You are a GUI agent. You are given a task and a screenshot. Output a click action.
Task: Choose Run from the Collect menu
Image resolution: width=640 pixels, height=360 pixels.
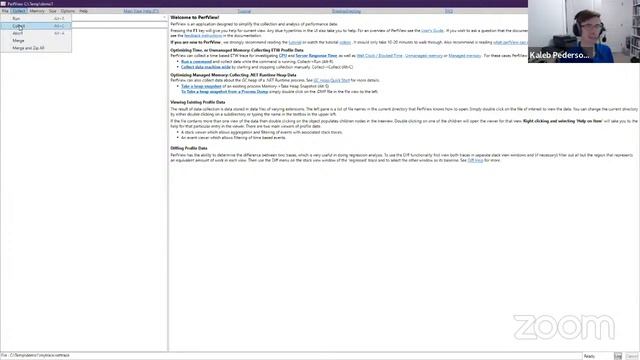point(36,18)
